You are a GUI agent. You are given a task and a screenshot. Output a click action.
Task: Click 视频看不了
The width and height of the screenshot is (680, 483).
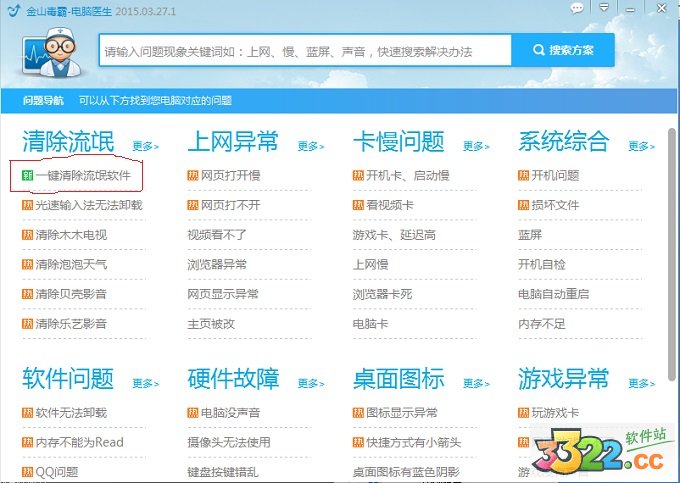[x=217, y=235]
